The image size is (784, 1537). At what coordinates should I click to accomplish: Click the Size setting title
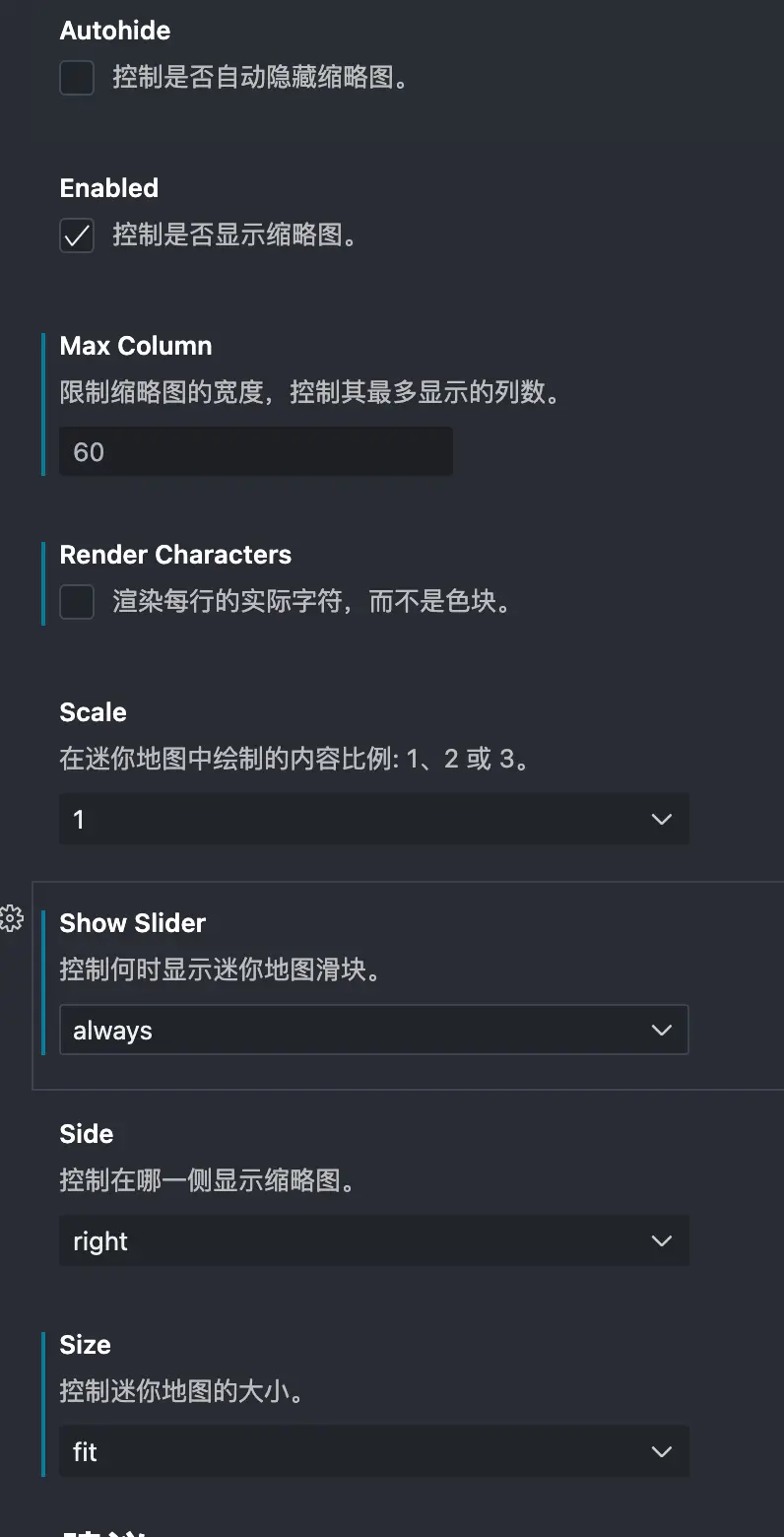86,1345
